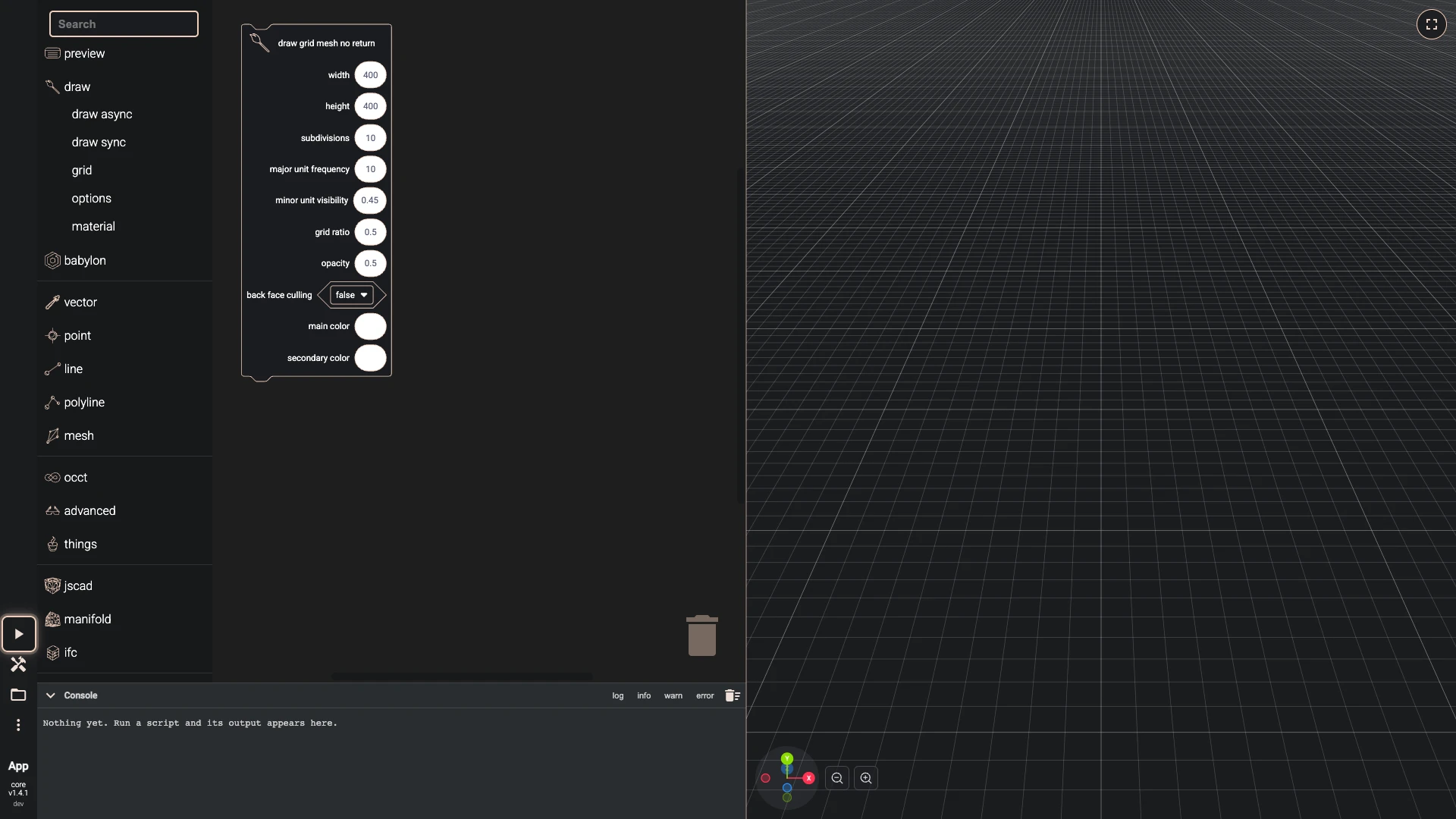Click the workspace horizontal scrollbar
Screen dimensions: 1456x819
coord(462,676)
